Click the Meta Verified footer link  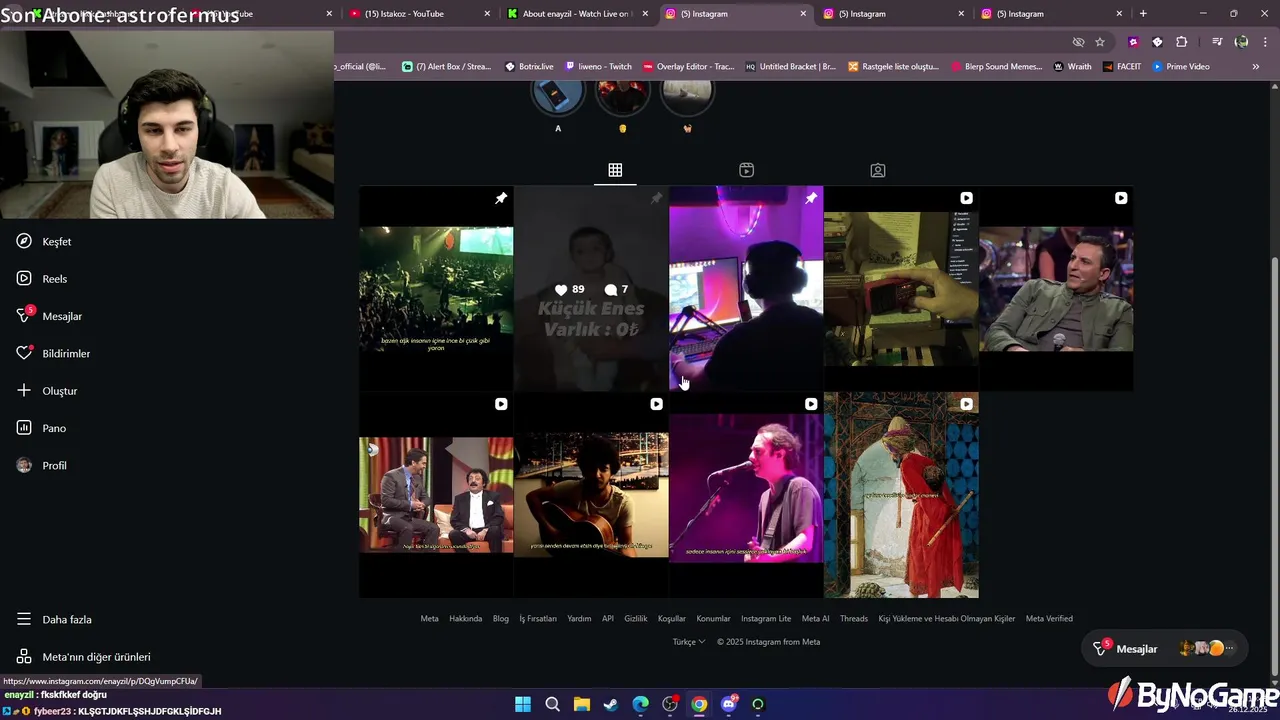[1049, 618]
